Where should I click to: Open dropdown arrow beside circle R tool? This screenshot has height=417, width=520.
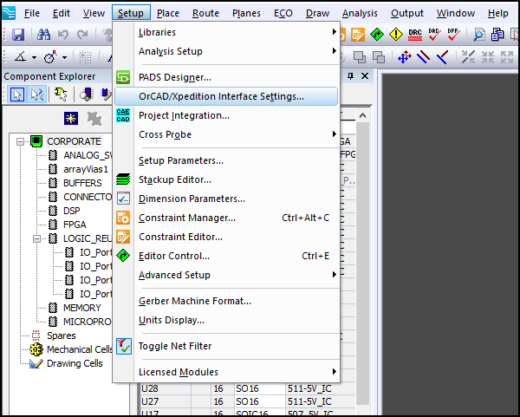64,58
